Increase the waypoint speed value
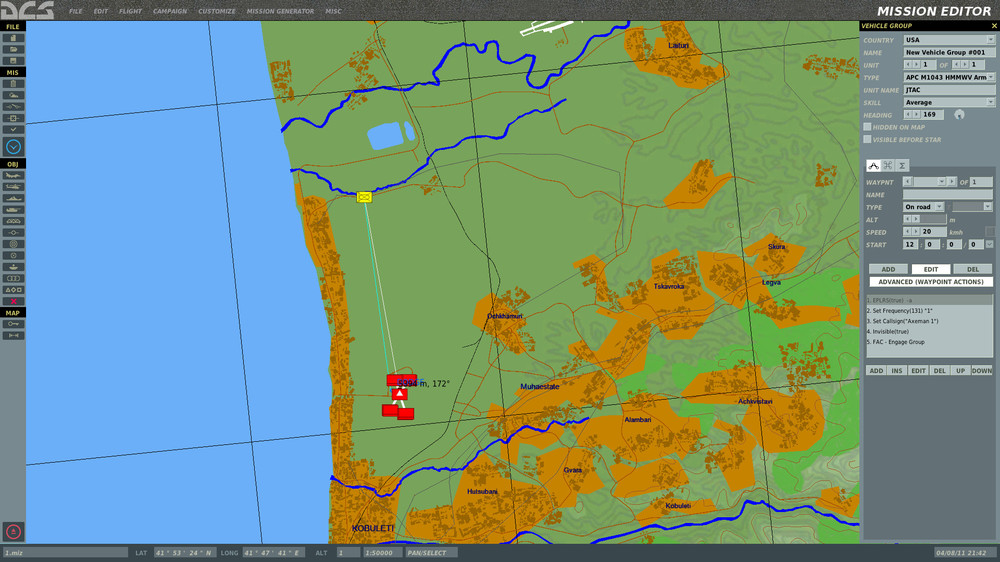Screen dimensions: 1000x562 tap(916, 232)
